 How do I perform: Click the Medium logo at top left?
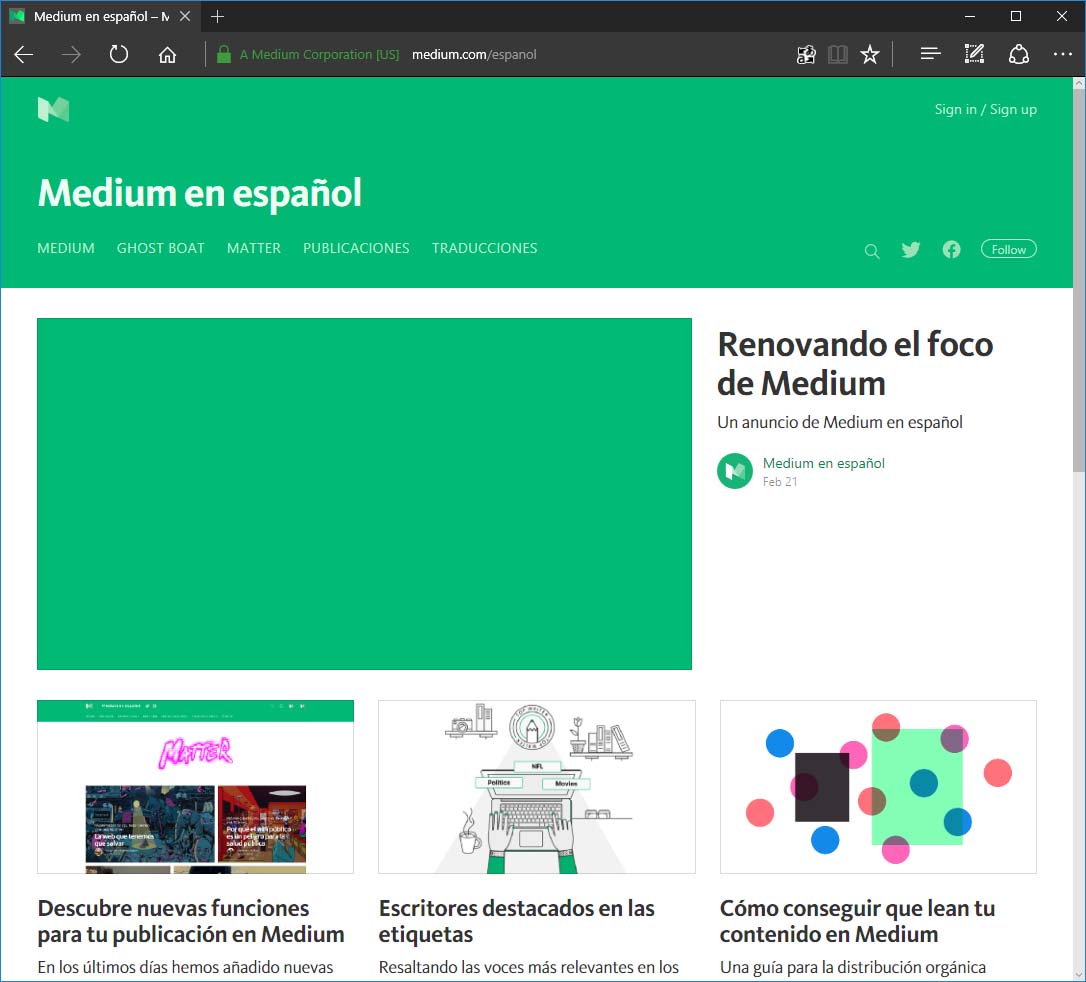[53, 109]
